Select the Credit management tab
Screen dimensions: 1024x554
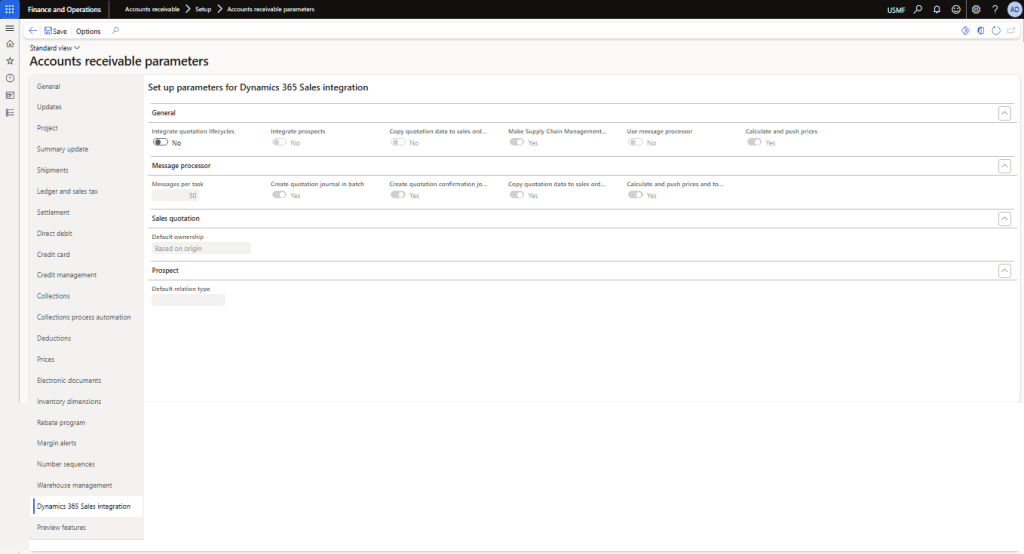pos(67,275)
